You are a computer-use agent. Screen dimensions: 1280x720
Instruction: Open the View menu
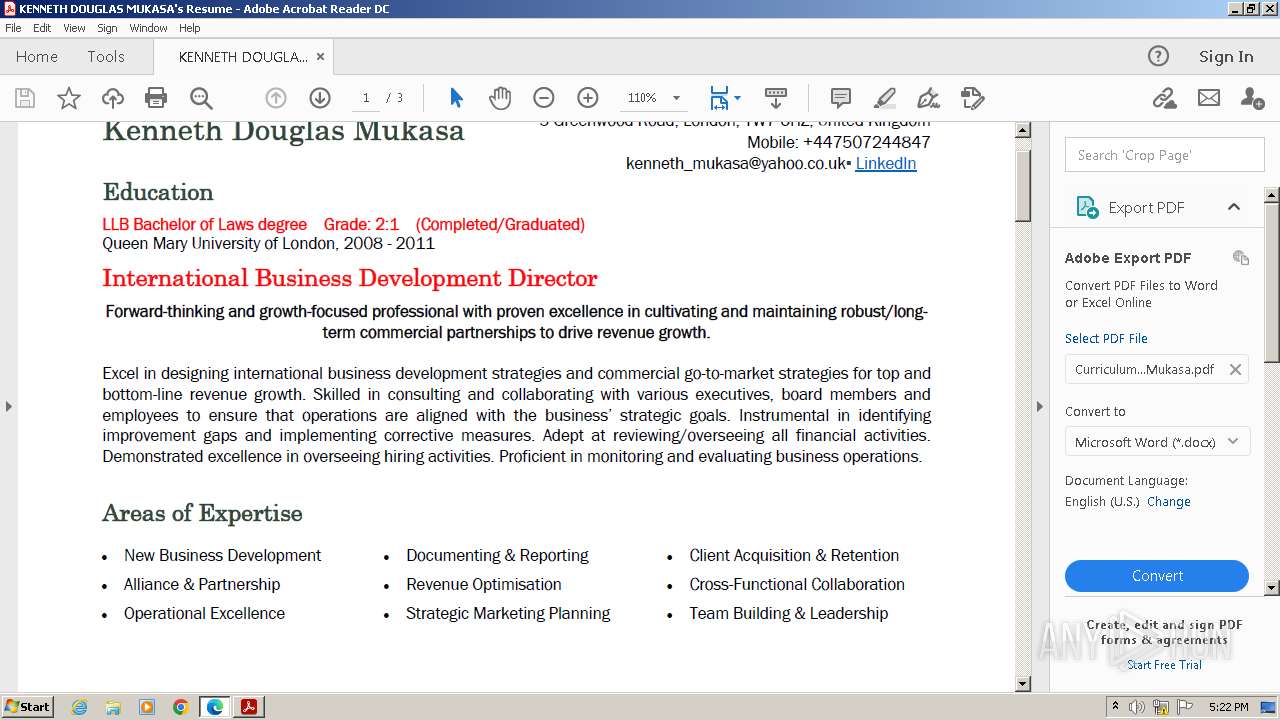coord(74,28)
